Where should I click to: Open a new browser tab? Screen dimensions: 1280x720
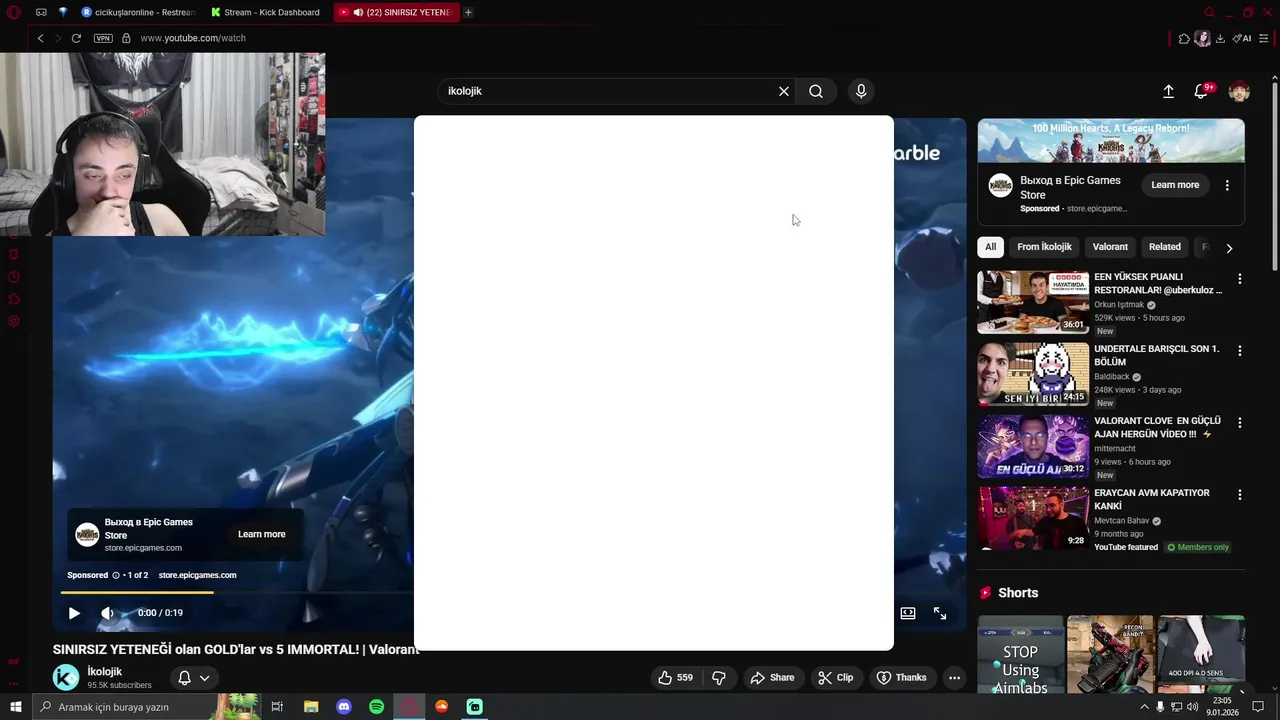(468, 12)
